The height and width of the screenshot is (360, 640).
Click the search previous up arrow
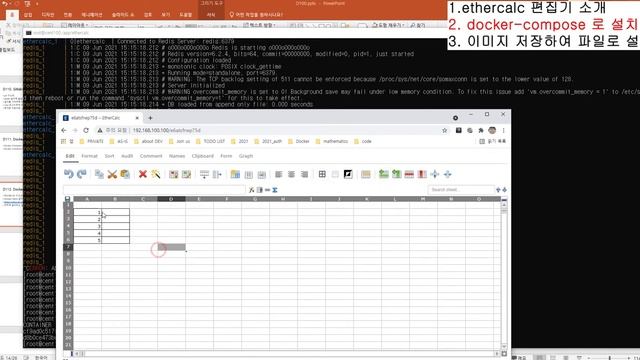click(x=498, y=190)
